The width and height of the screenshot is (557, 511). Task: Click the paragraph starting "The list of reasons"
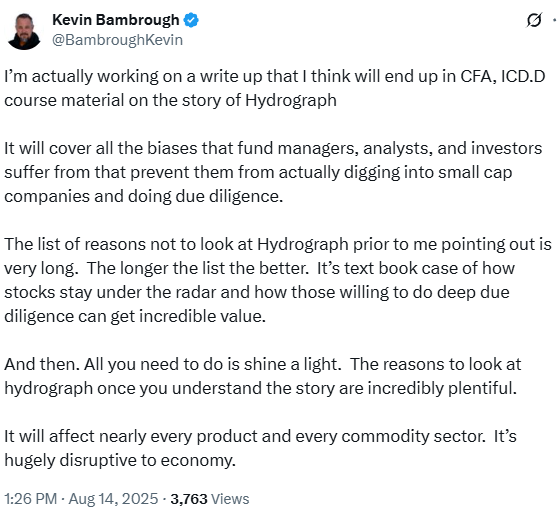click(278, 280)
